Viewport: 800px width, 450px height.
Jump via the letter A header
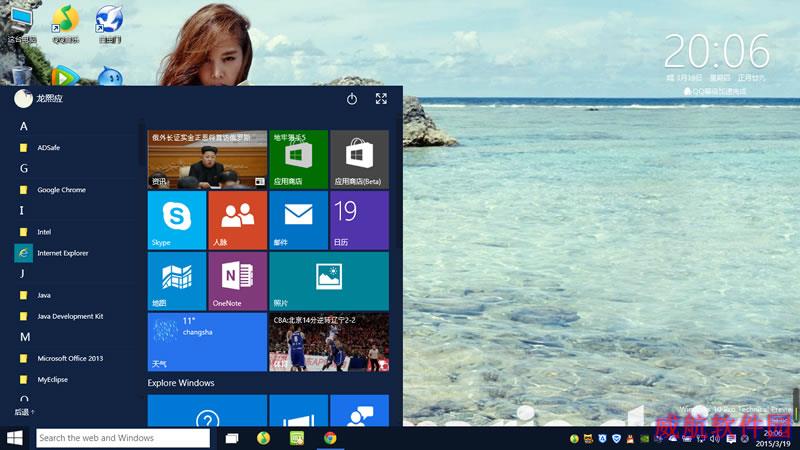coord(23,127)
